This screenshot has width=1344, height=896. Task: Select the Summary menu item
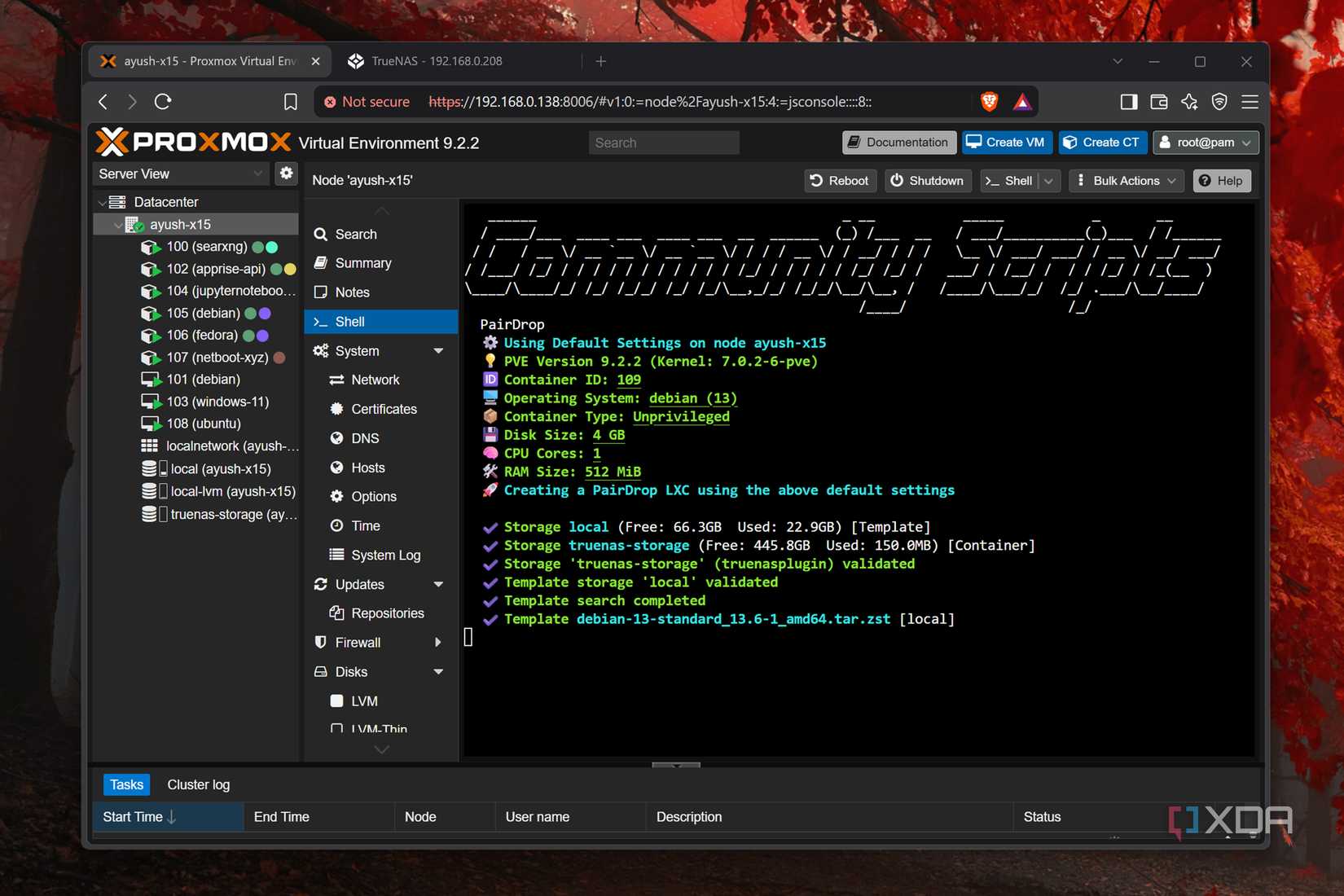(381, 263)
